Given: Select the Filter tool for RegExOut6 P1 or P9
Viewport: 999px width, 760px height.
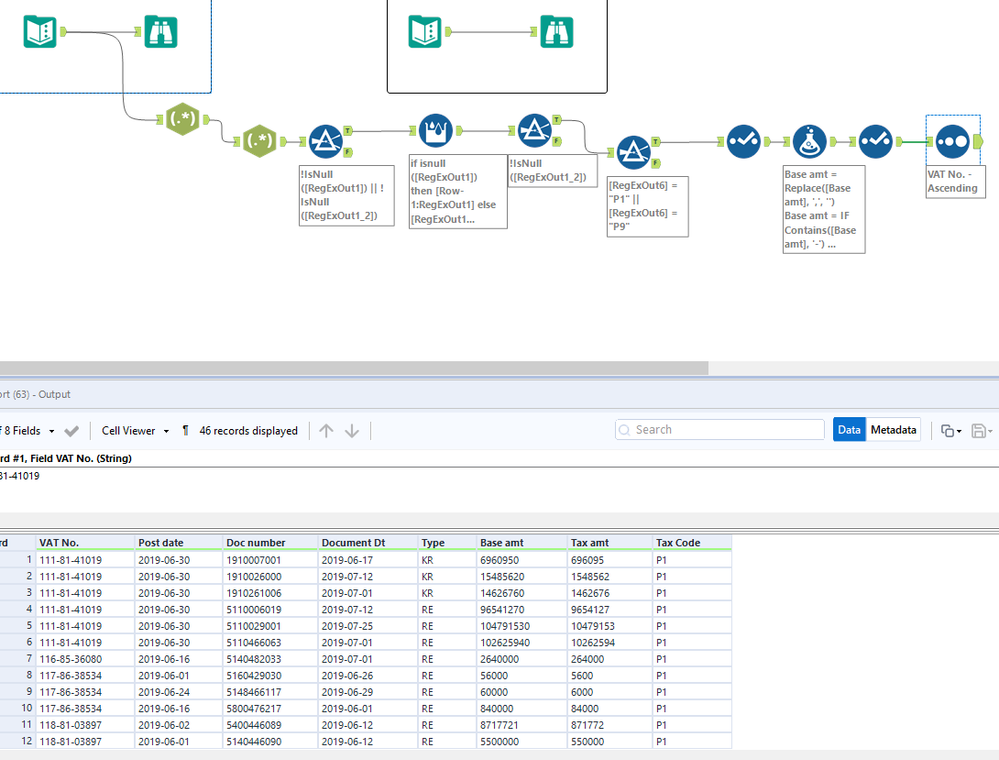Looking at the screenshot, I should pos(633,152).
